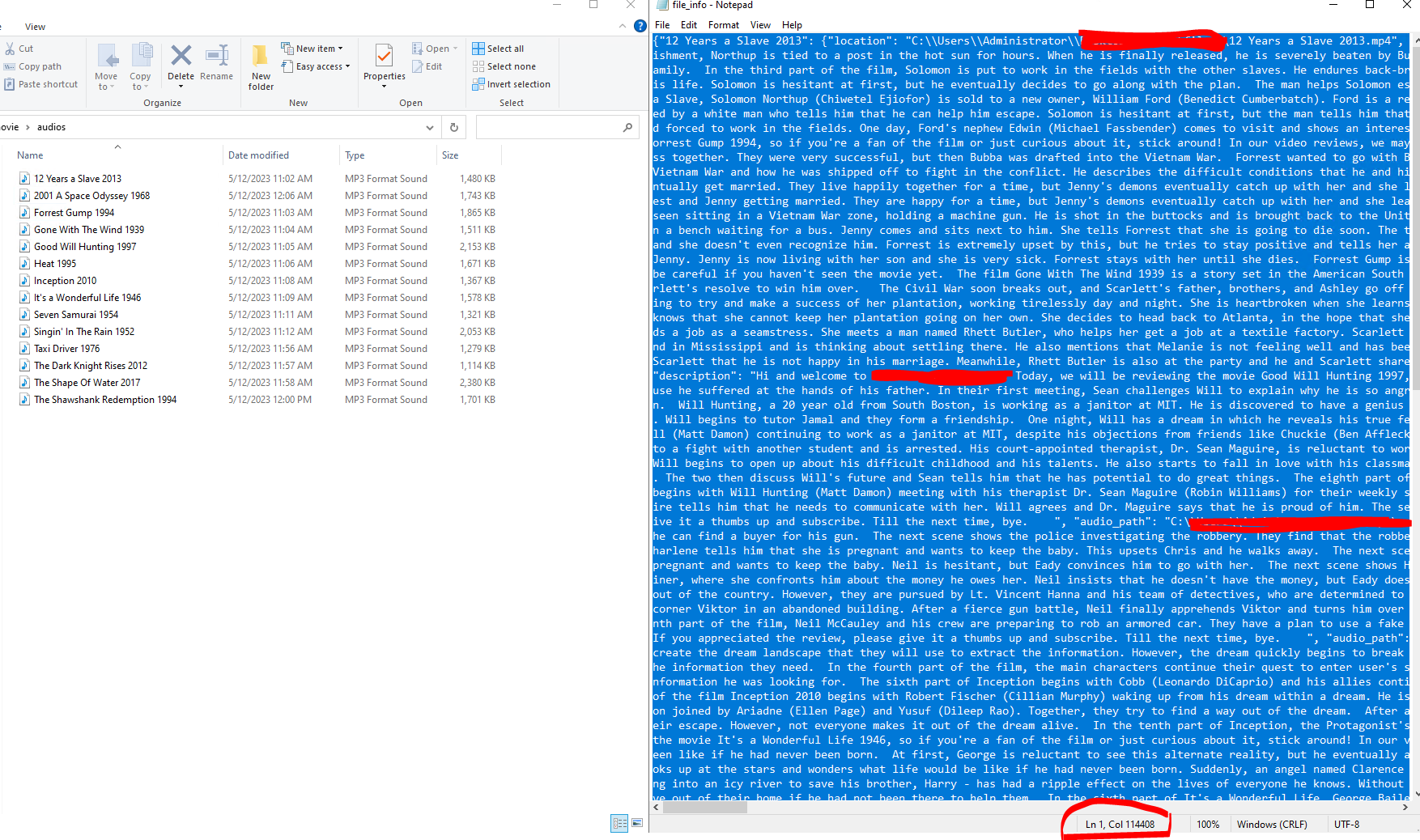Image resolution: width=1420 pixels, height=840 pixels.
Task: Click the New item icon
Action: [287, 48]
